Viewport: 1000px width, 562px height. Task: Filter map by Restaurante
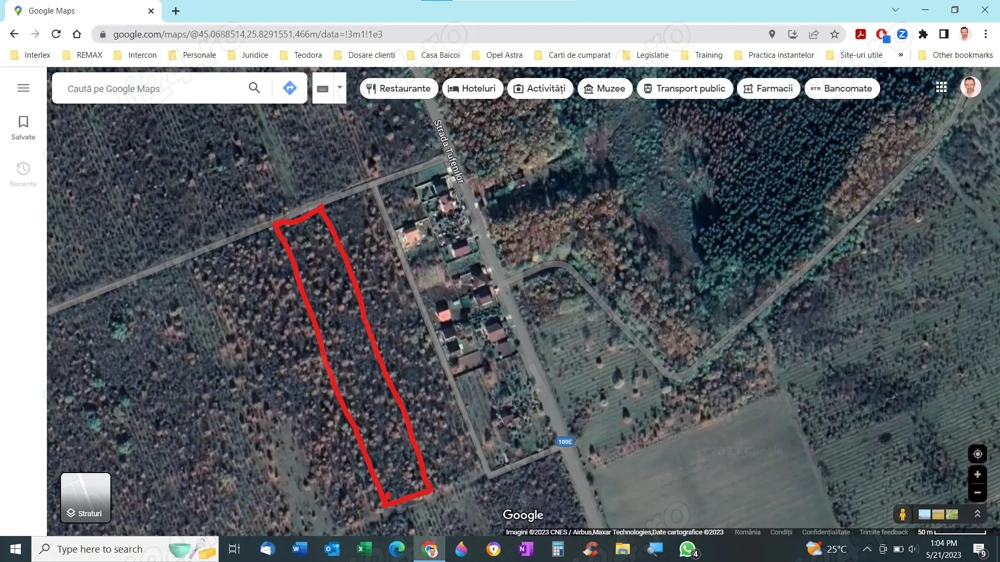tap(399, 89)
